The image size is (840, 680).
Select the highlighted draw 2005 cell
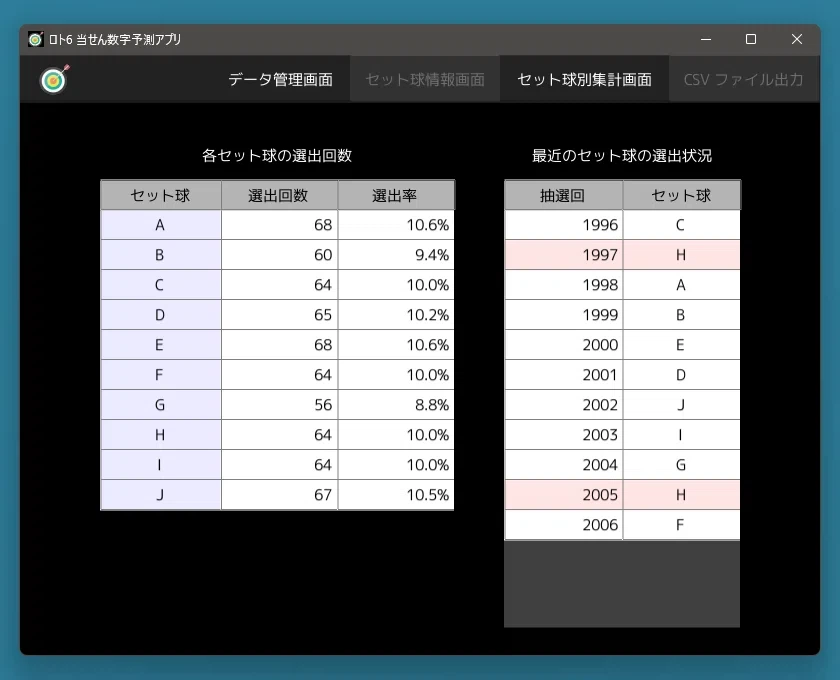point(564,495)
